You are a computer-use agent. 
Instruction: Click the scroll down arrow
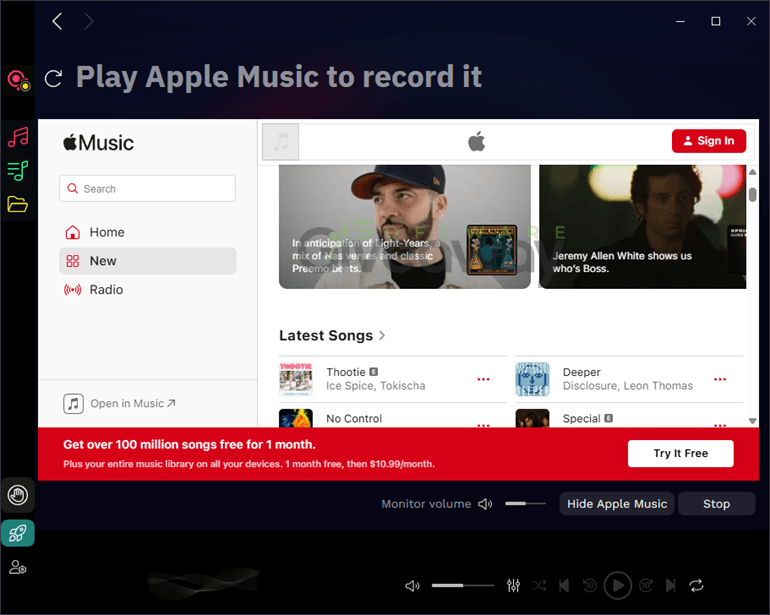(x=752, y=420)
